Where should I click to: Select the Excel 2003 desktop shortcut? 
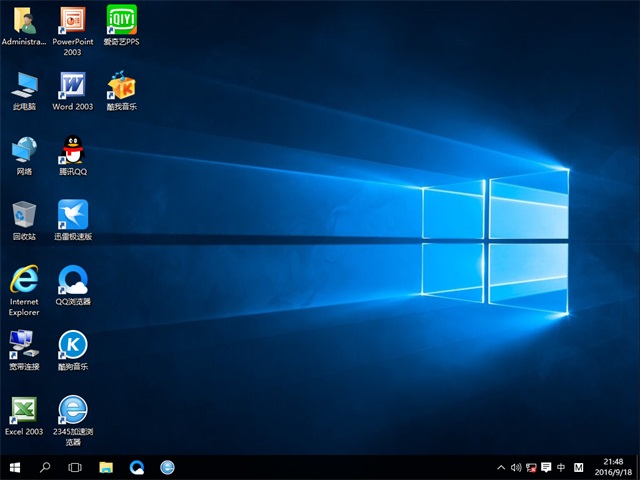pyautogui.click(x=24, y=409)
